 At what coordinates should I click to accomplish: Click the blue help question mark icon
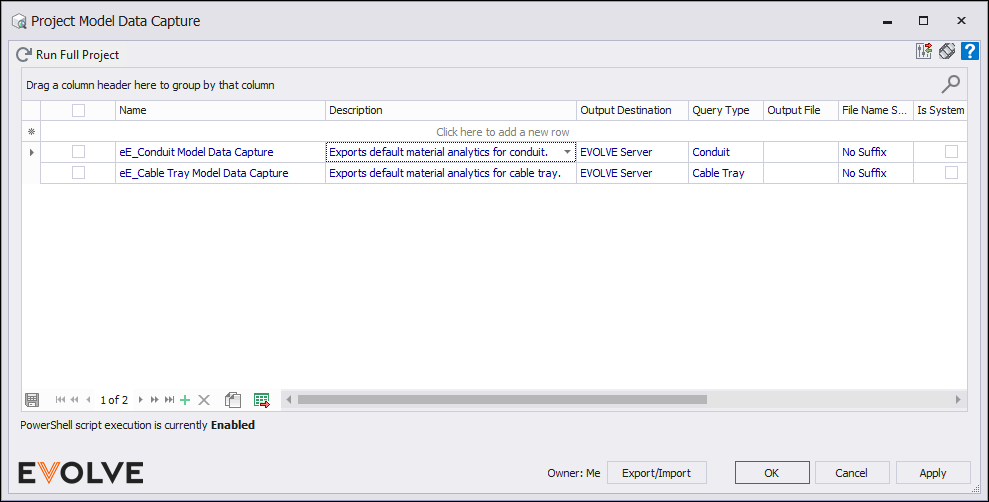pos(969,51)
